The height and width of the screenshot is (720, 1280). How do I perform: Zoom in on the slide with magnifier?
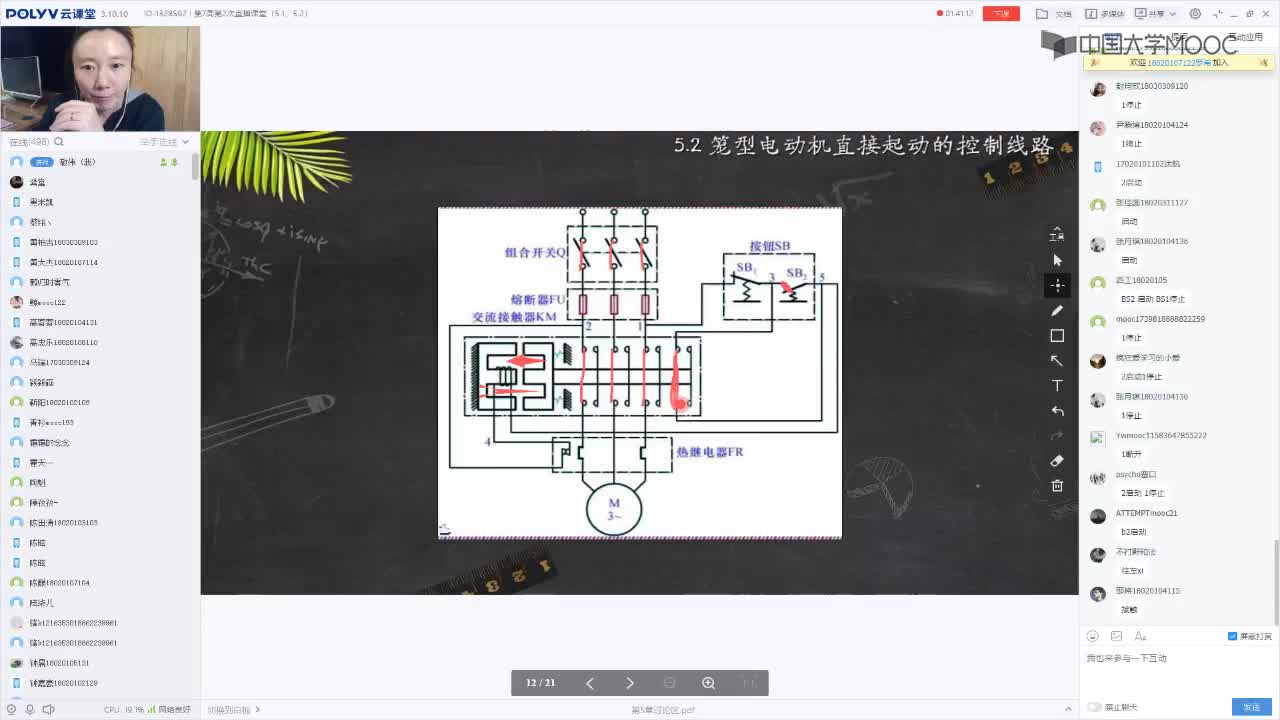coord(708,683)
